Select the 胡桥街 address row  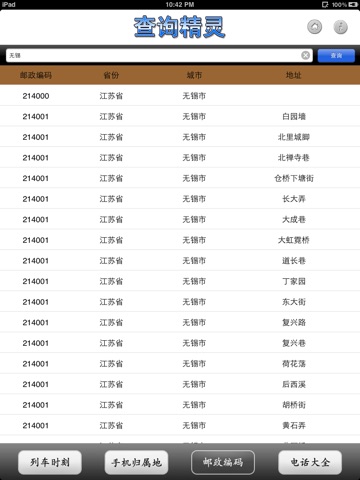180,405
